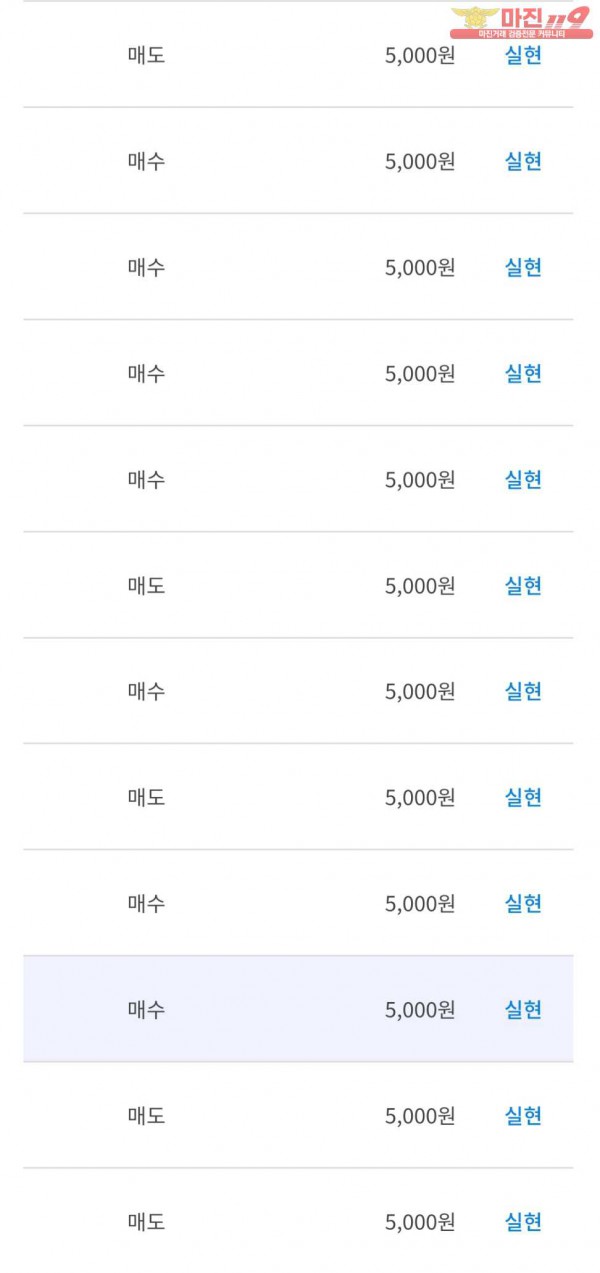Click 실현 in the eleventh row (매도)
Screen dimensions: 600x1273
pyautogui.click(x=523, y=1116)
